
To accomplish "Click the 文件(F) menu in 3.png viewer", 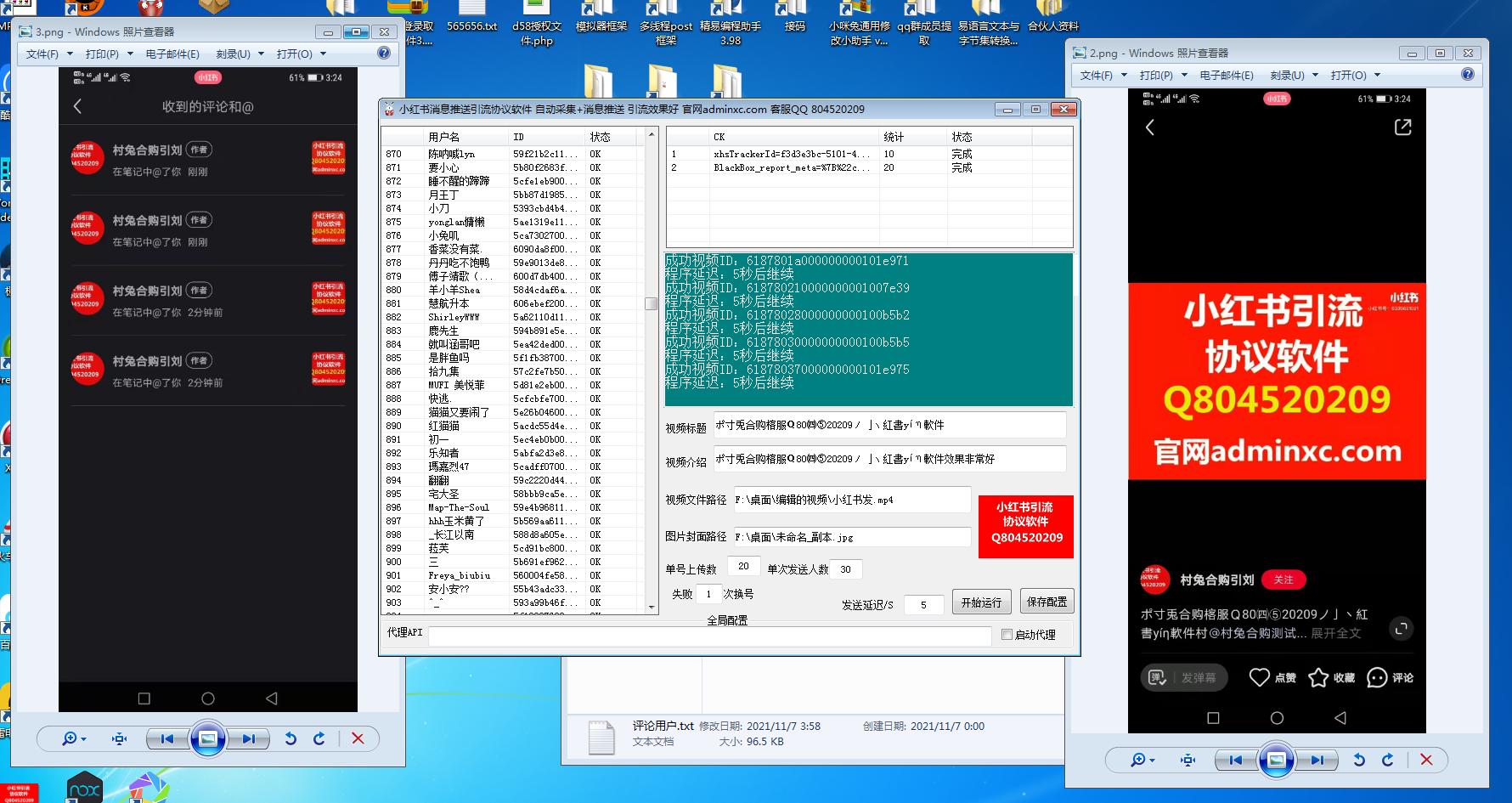I will [x=42, y=54].
